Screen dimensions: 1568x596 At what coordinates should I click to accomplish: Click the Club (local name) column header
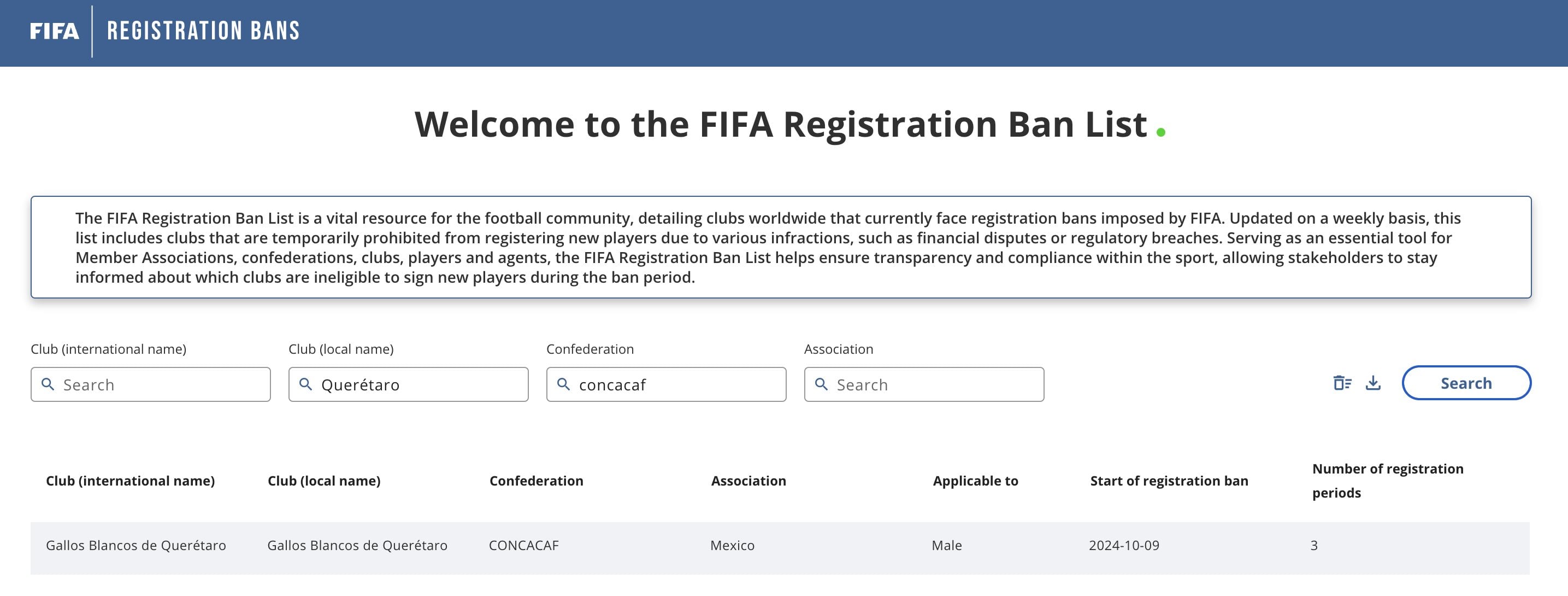click(324, 481)
